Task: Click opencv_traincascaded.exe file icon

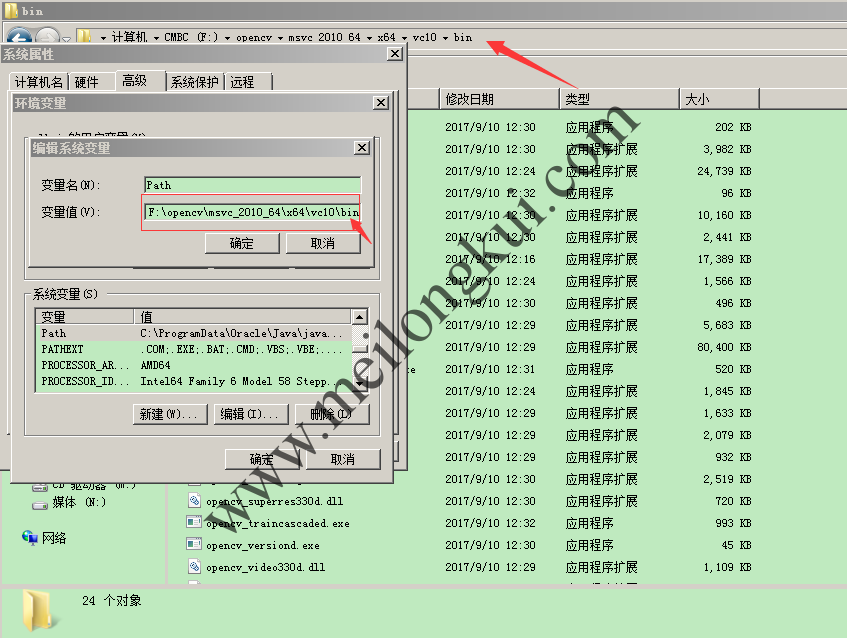Action: click(194, 522)
